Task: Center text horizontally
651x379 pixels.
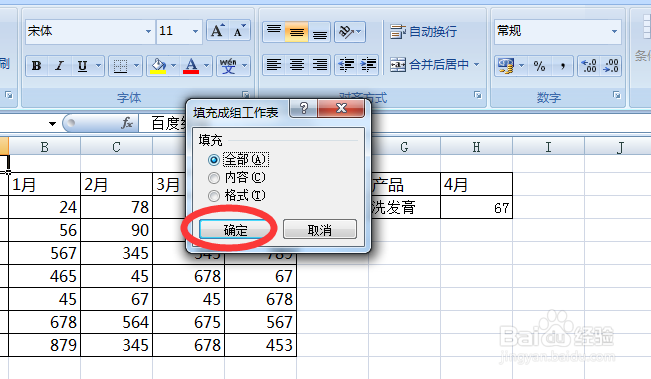Action: click(x=296, y=65)
